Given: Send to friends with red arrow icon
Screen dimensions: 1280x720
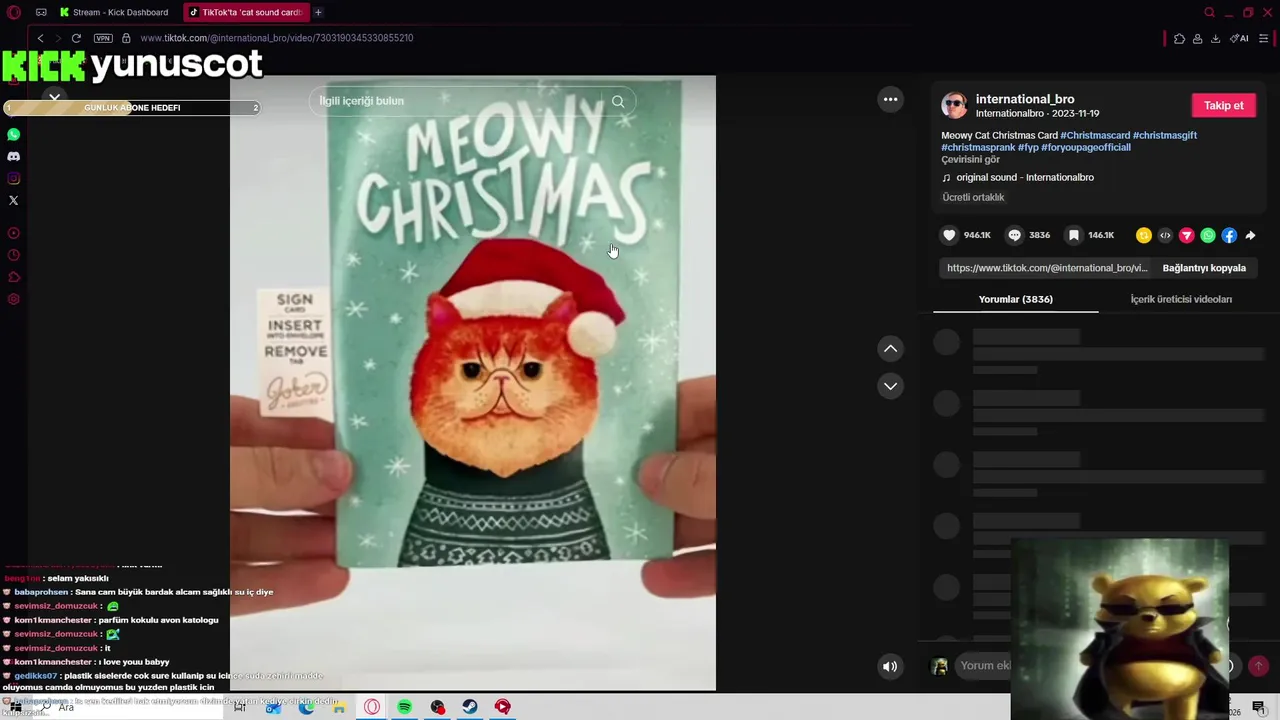Looking at the screenshot, I should (1186, 235).
